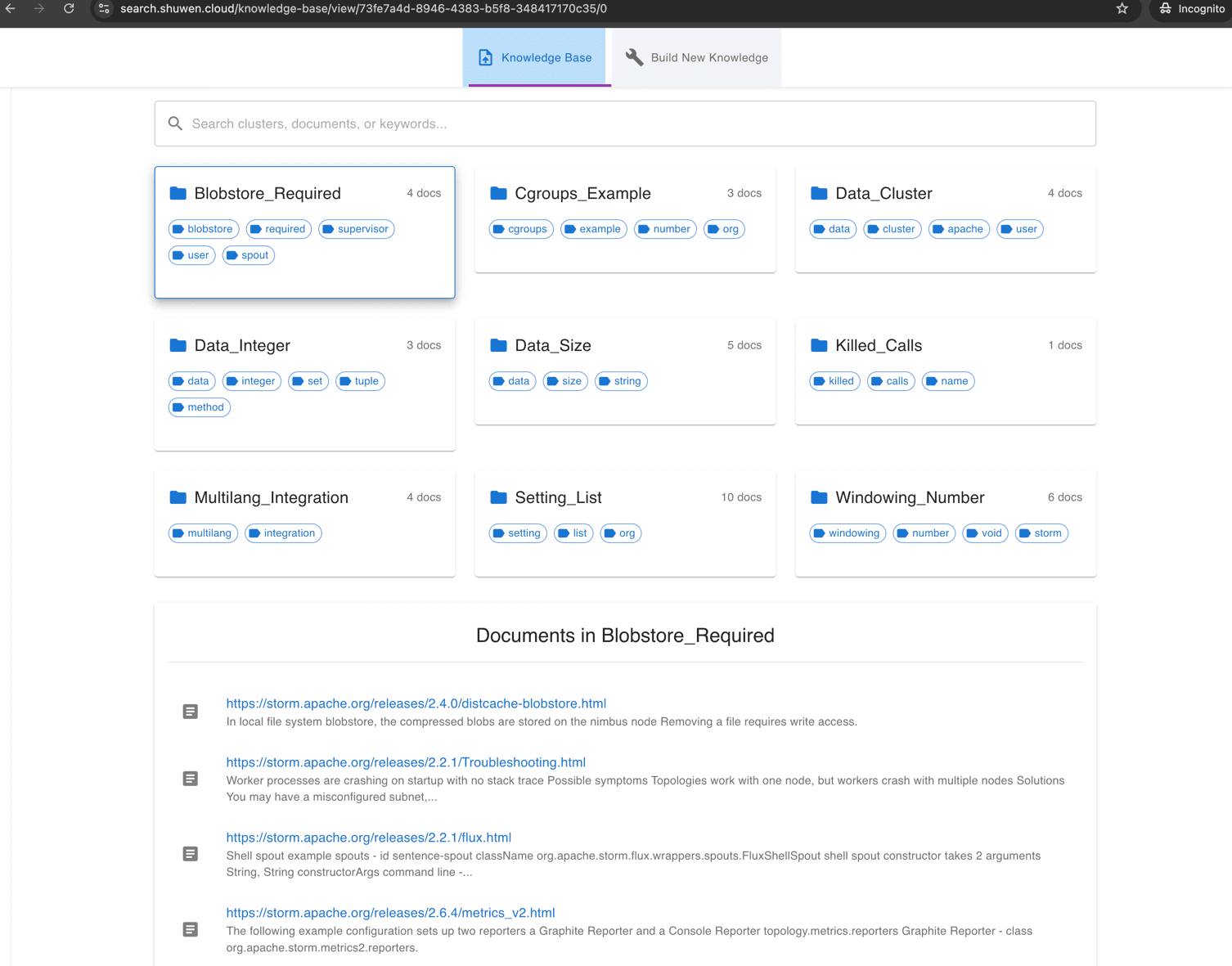Click the site info icon beside URL
The width and height of the screenshot is (1232, 966).
104,9
